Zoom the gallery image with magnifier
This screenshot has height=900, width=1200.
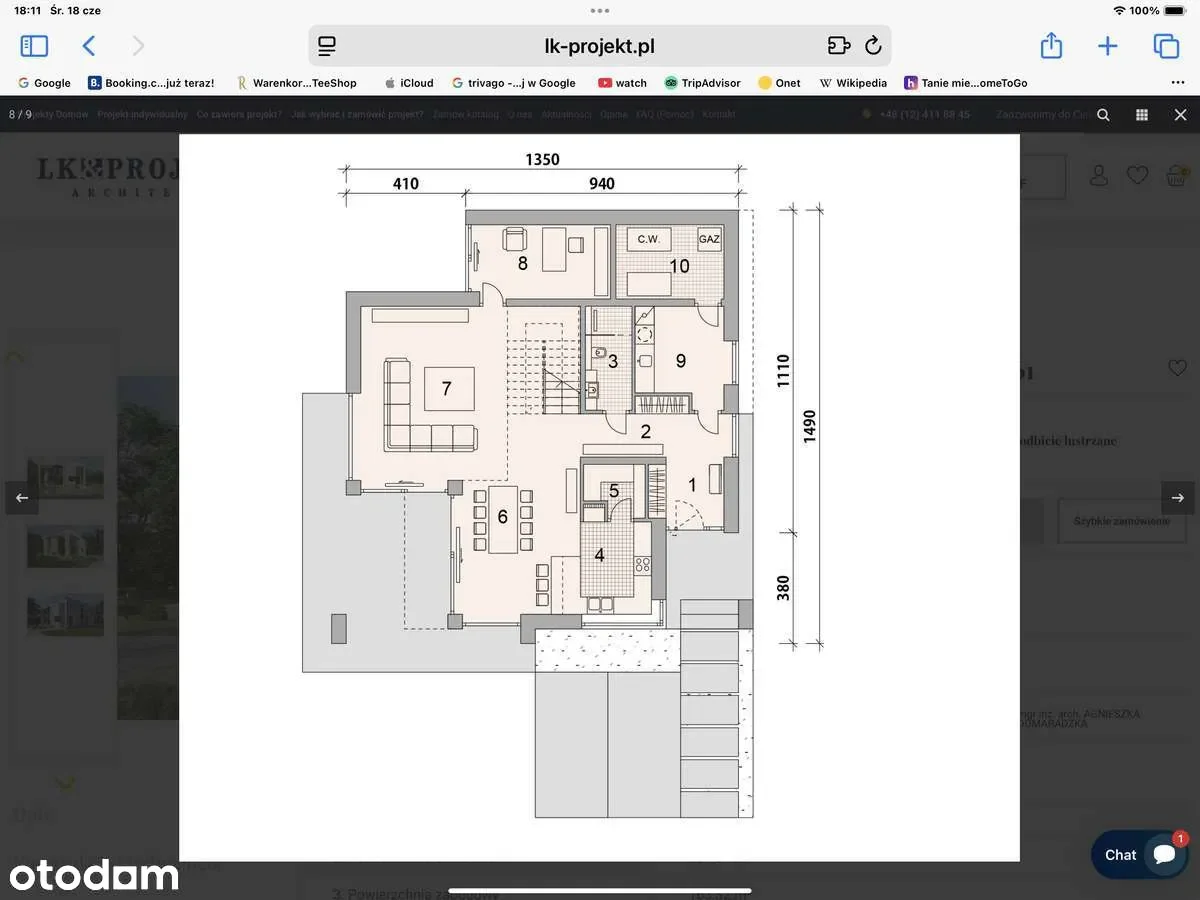(x=1103, y=115)
